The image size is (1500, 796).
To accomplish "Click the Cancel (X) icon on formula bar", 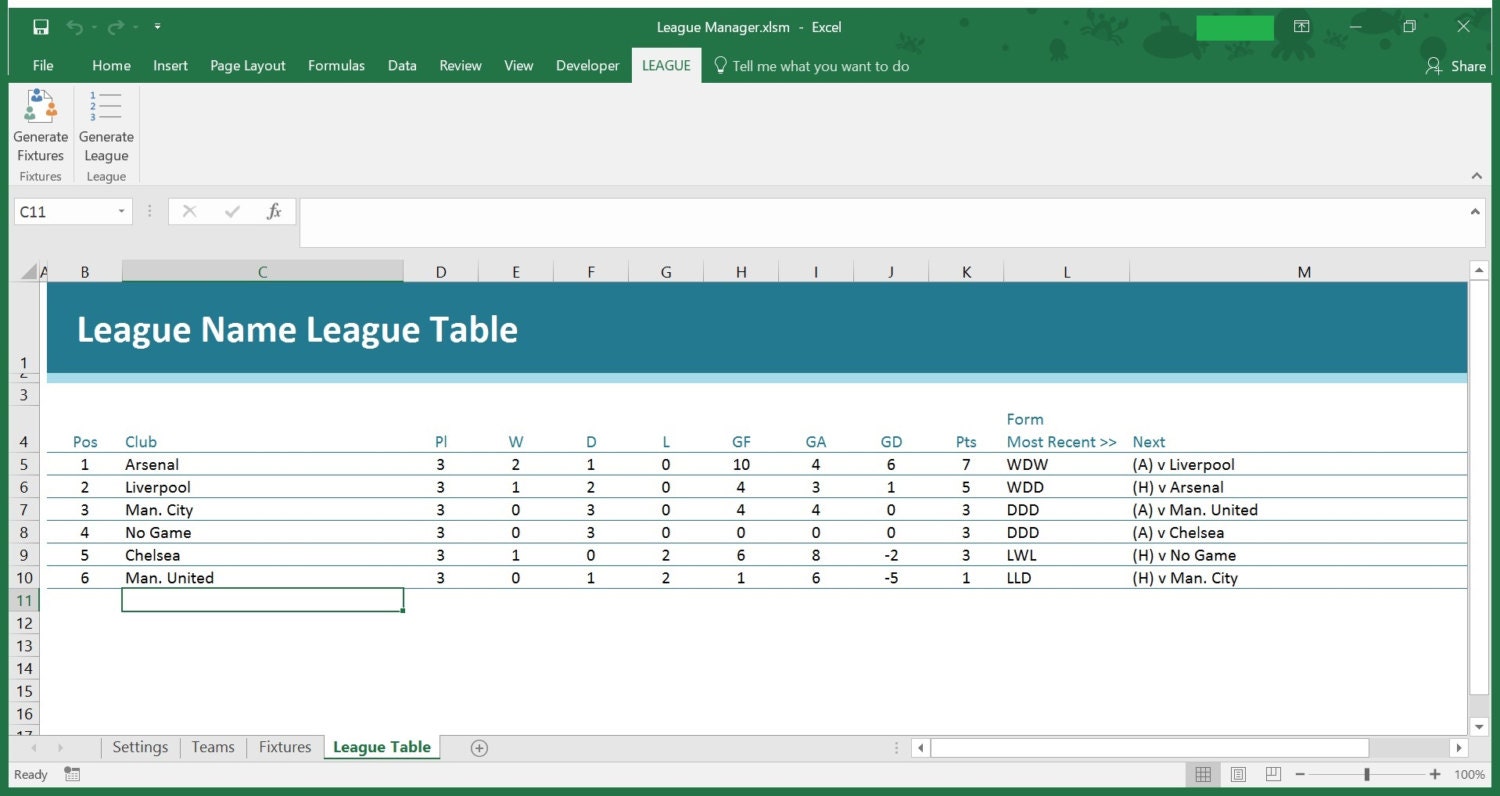I will tap(189, 211).
